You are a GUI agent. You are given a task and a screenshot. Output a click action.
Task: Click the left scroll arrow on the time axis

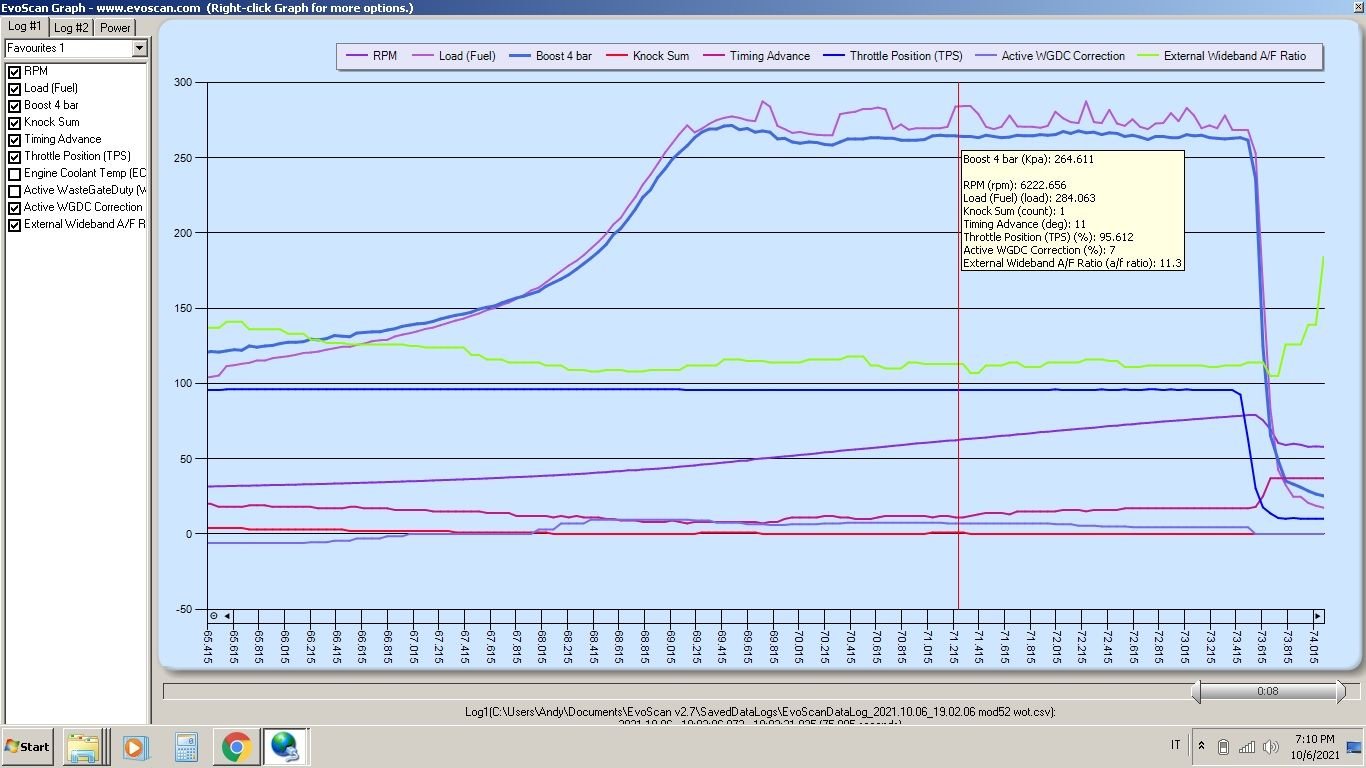point(227,616)
